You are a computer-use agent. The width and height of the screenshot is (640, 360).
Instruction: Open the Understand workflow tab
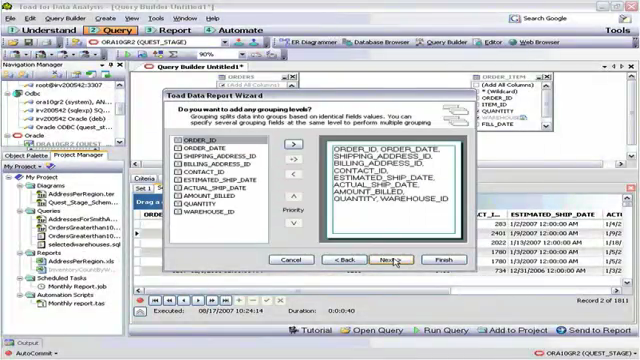(43, 30)
